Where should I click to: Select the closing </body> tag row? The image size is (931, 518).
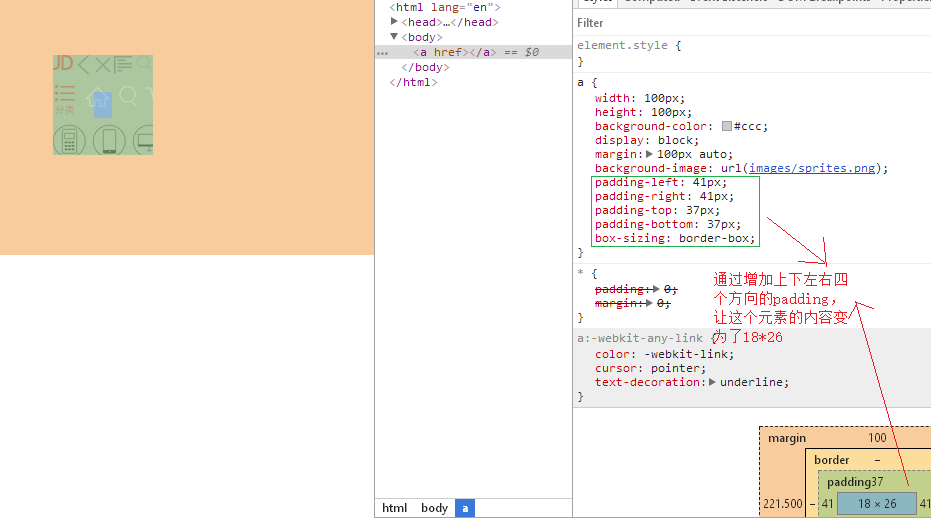[425, 67]
